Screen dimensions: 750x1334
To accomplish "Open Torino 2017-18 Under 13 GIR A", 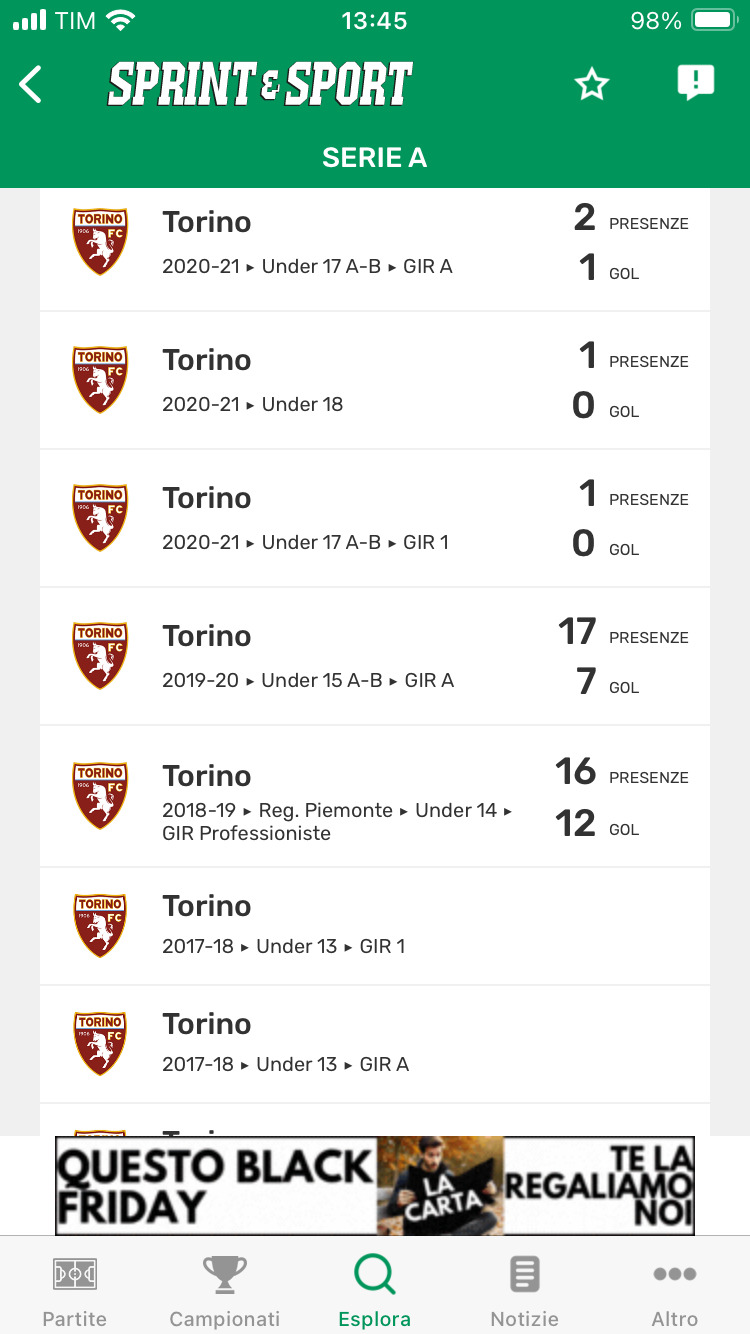I will click(x=375, y=1044).
